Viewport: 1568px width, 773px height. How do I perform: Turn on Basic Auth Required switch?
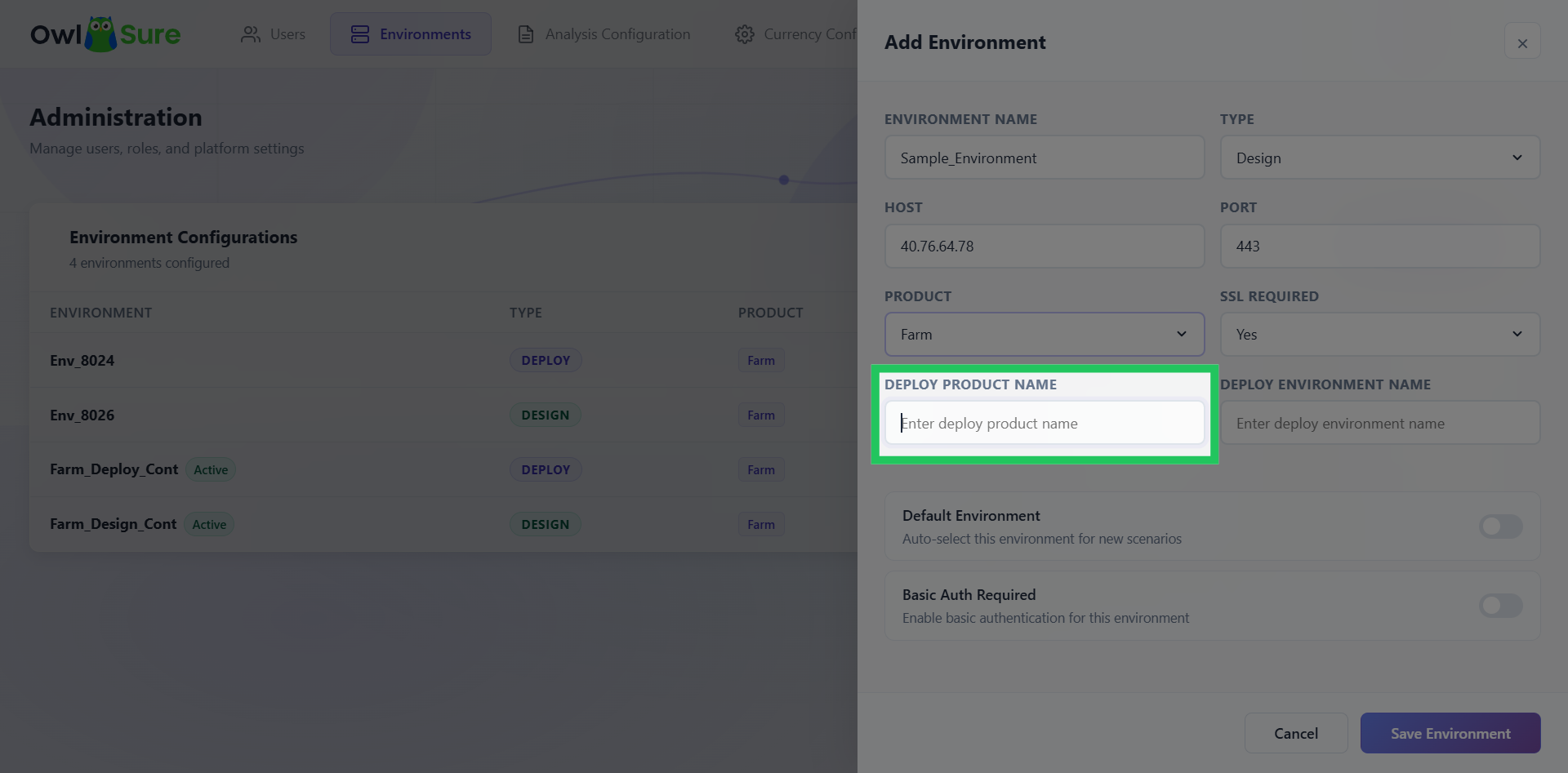pos(1501,606)
